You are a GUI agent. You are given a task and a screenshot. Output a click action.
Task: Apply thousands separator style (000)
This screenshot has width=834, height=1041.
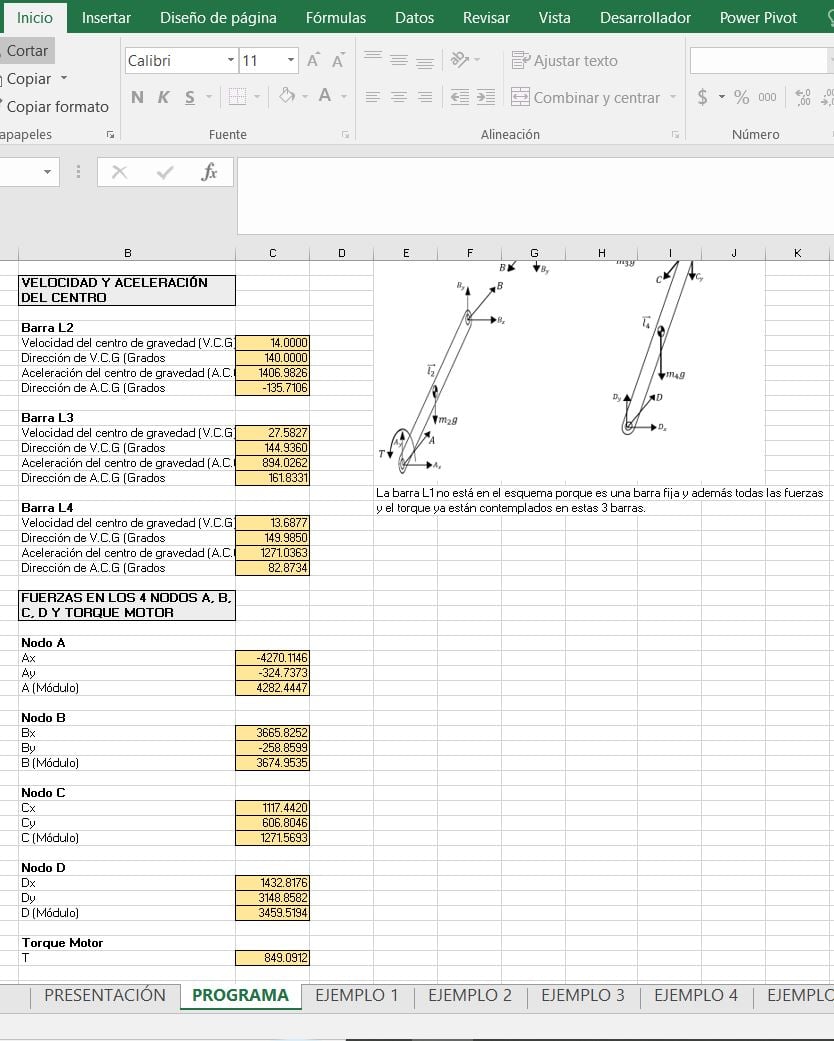click(x=767, y=98)
